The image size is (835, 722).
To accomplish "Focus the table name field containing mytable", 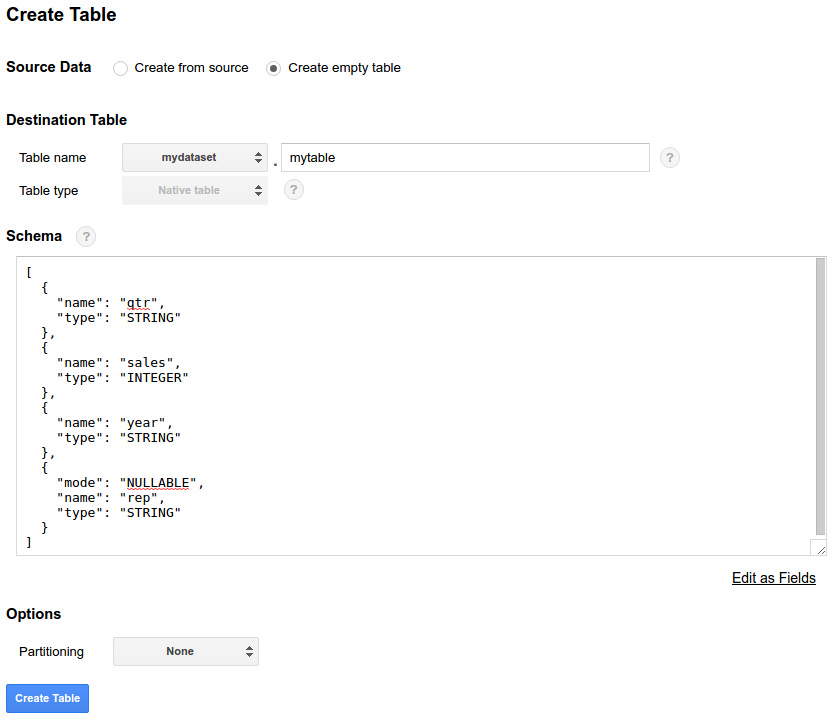I will (x=465, y=158).
